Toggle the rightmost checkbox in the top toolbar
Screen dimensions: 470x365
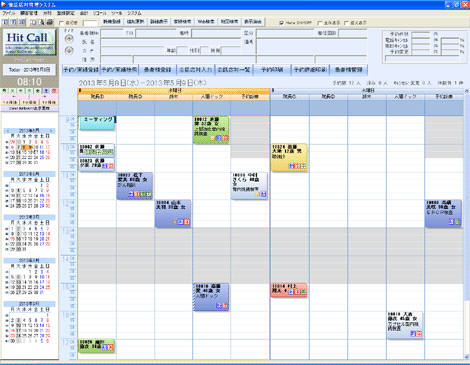click(x=346, y=23)
